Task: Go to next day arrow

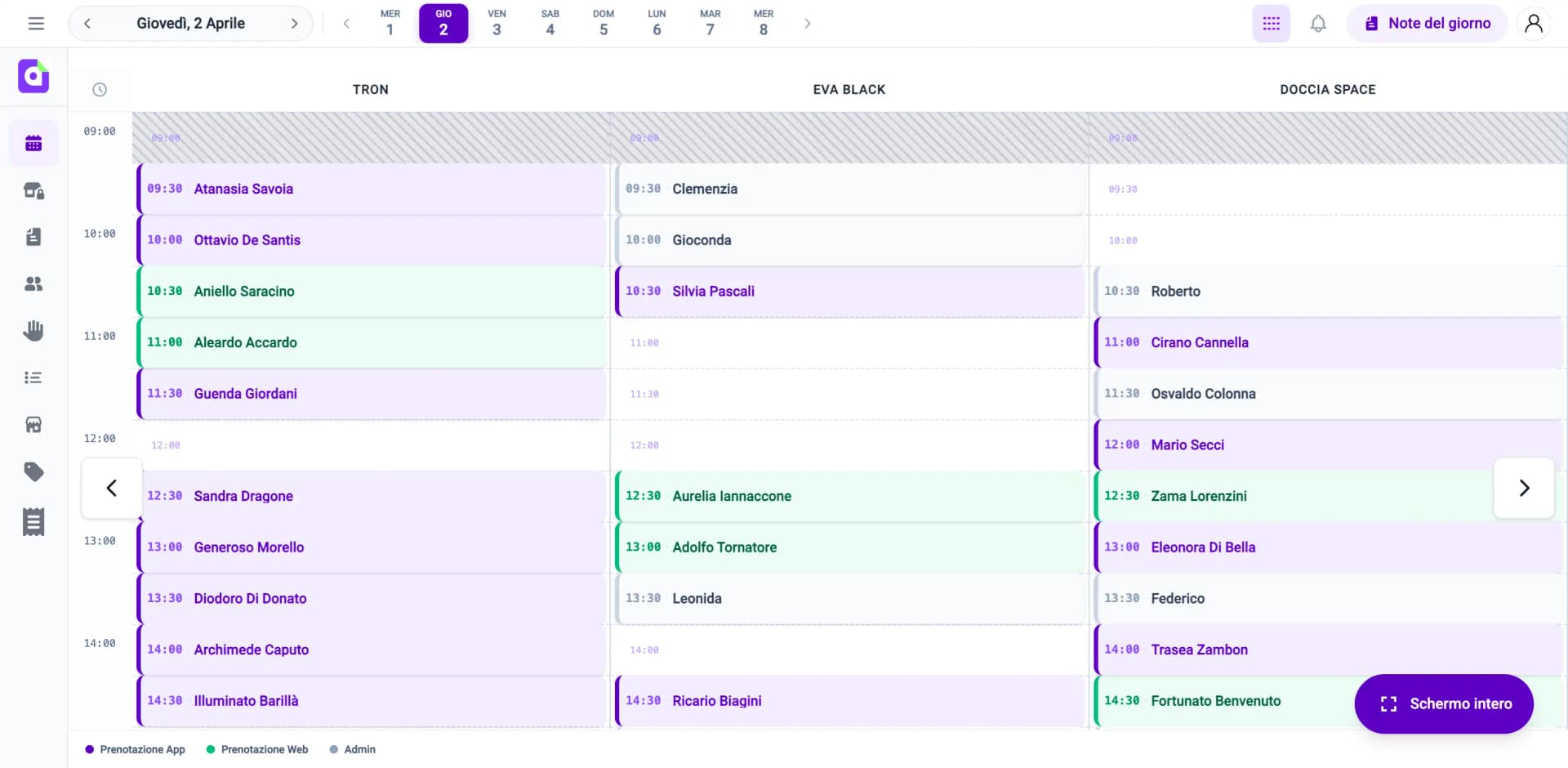Action: pyautogui.click(x=294, y=24)
